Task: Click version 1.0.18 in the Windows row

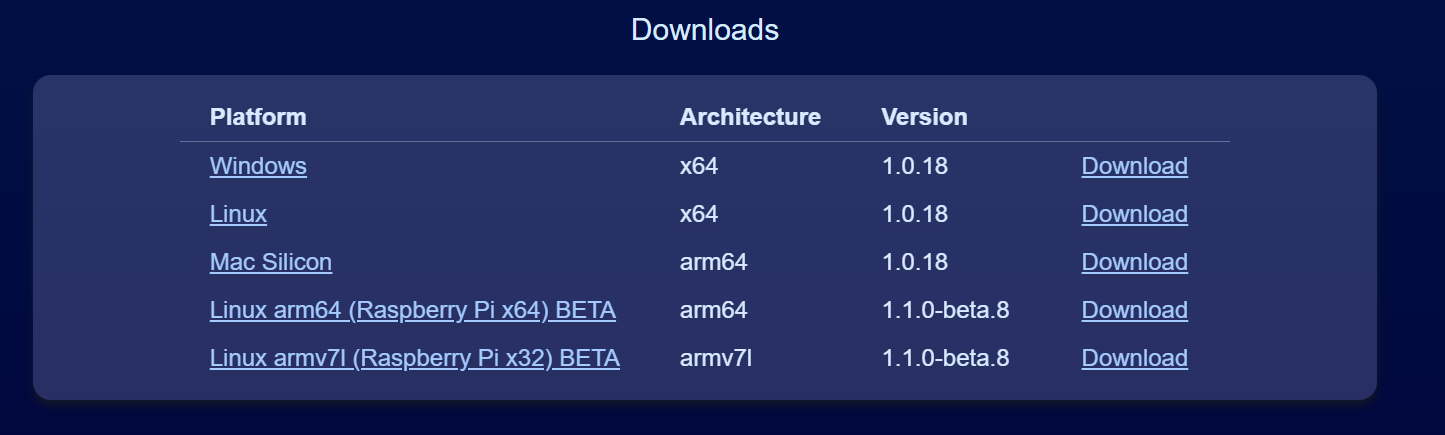Action: tap(914, 166)
